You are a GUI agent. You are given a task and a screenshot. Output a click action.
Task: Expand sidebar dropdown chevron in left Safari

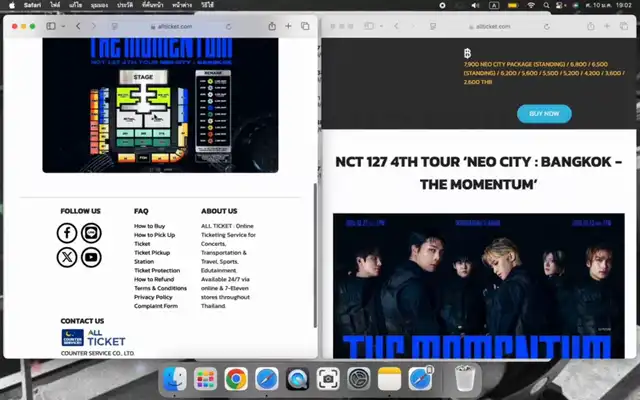pos(63,26)
